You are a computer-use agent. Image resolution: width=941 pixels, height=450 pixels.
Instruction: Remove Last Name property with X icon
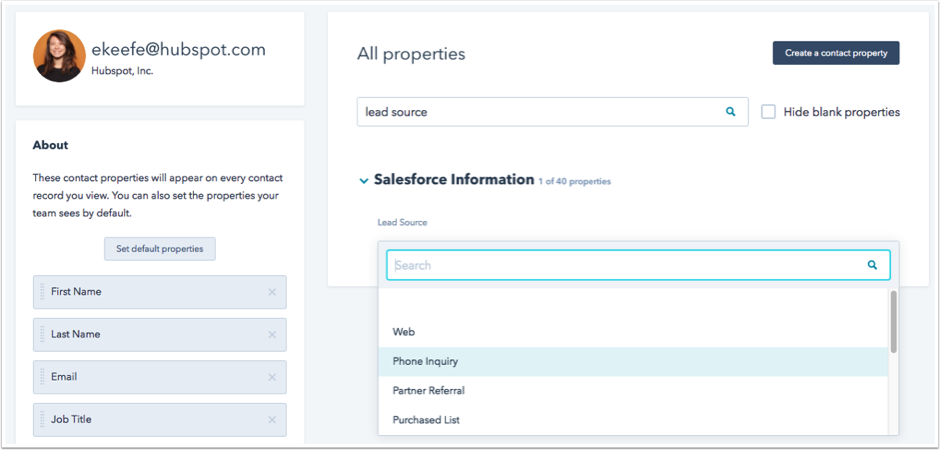272,335
